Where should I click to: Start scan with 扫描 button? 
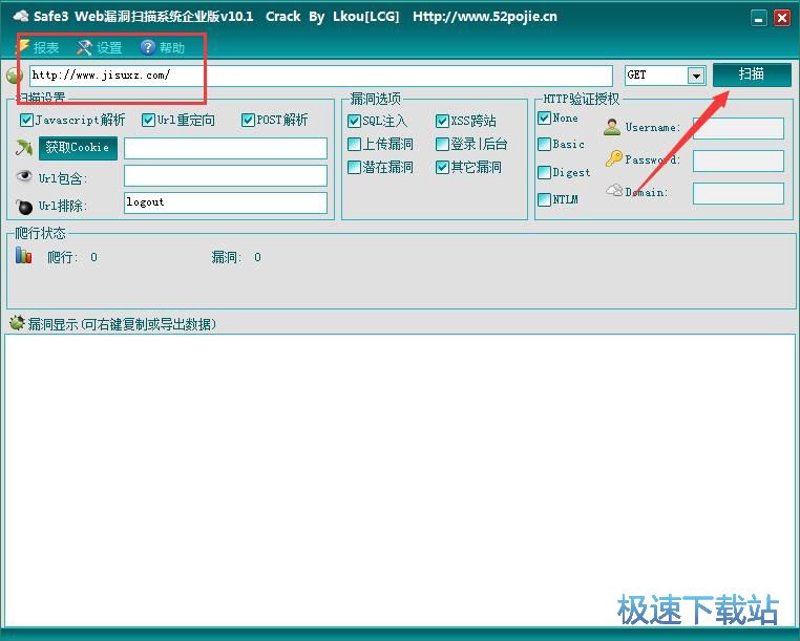pos(752,75)
